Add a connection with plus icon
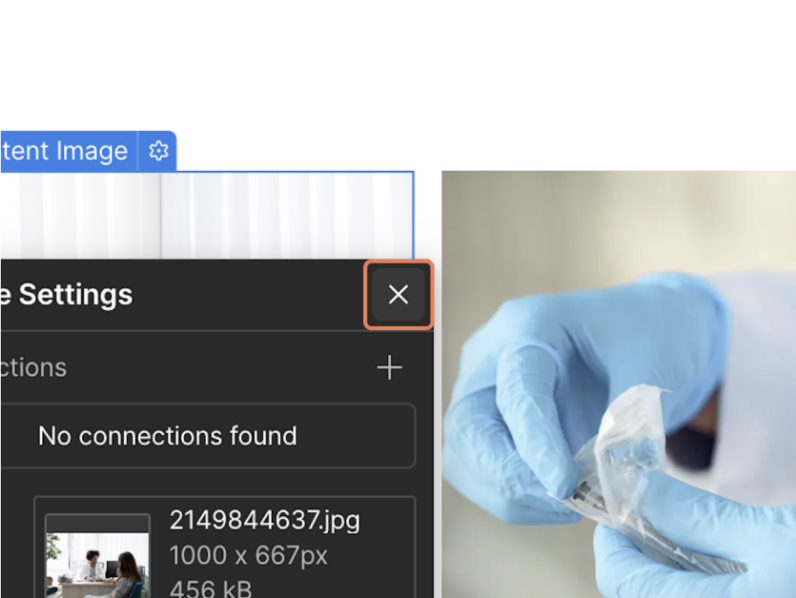Screen dimensions: 796x598 [x=389, y=367]
